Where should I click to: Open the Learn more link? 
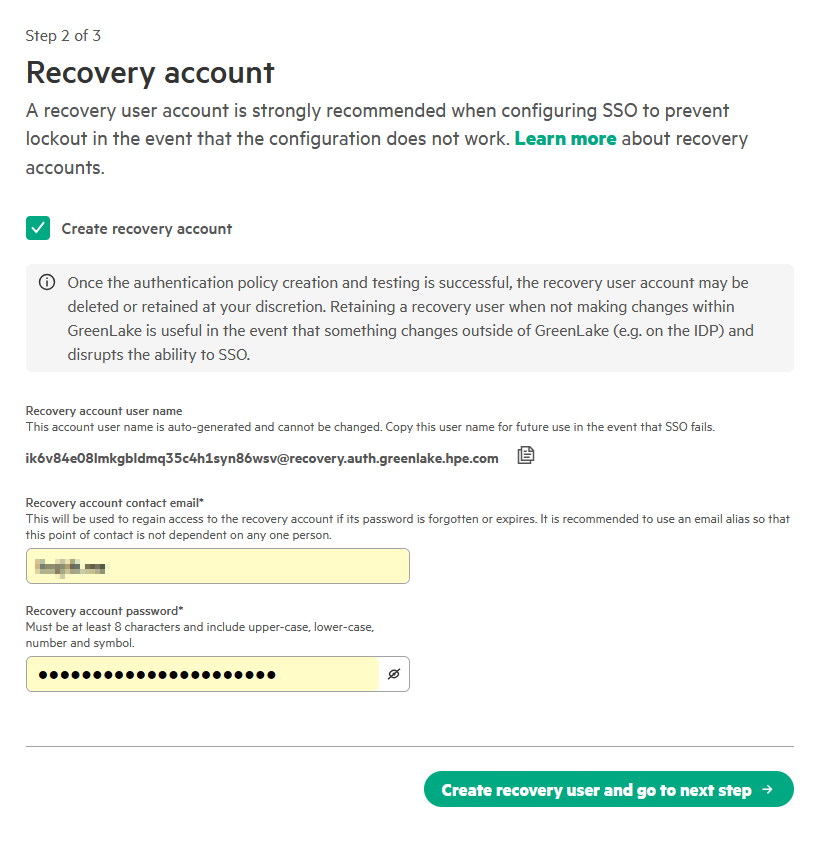pyautogui.click(x=565, y=139)
